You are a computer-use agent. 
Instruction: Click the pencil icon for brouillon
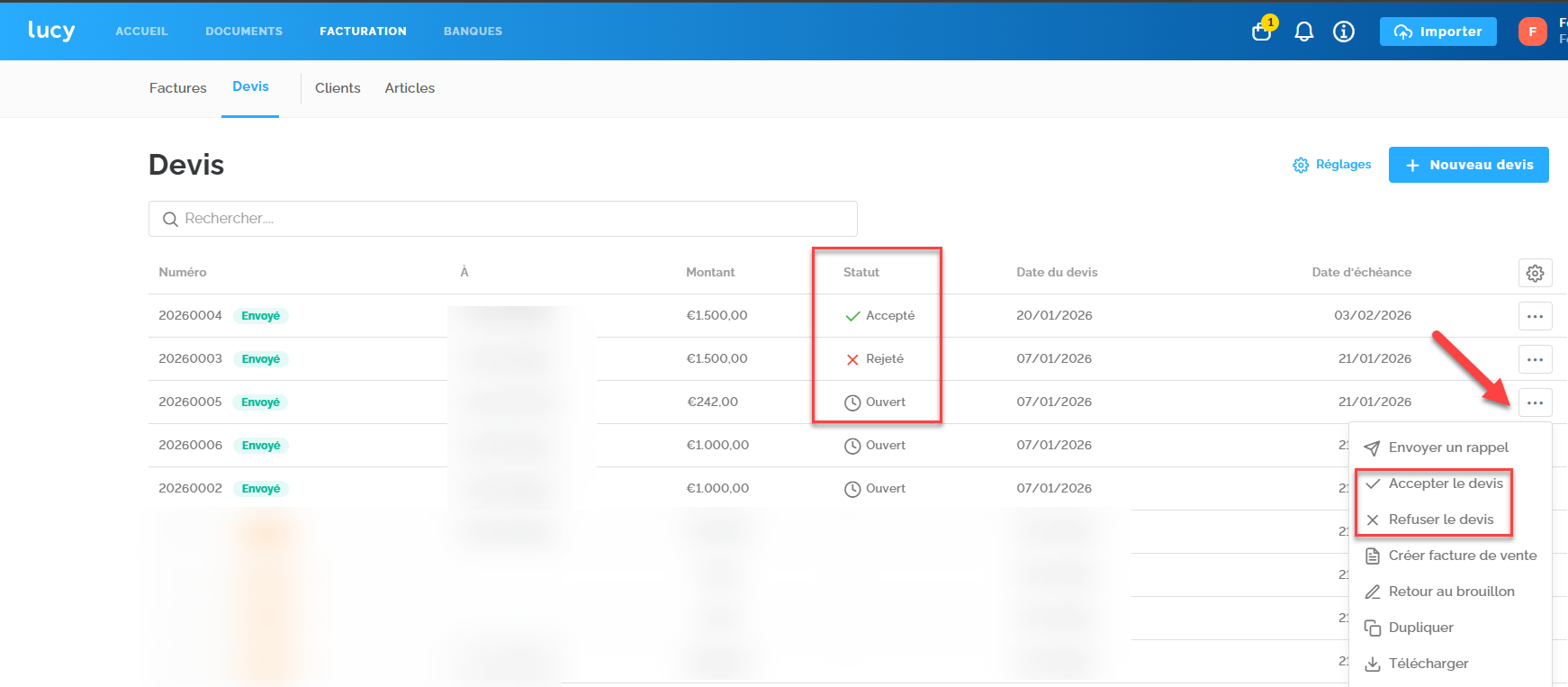click(1373, 592)
